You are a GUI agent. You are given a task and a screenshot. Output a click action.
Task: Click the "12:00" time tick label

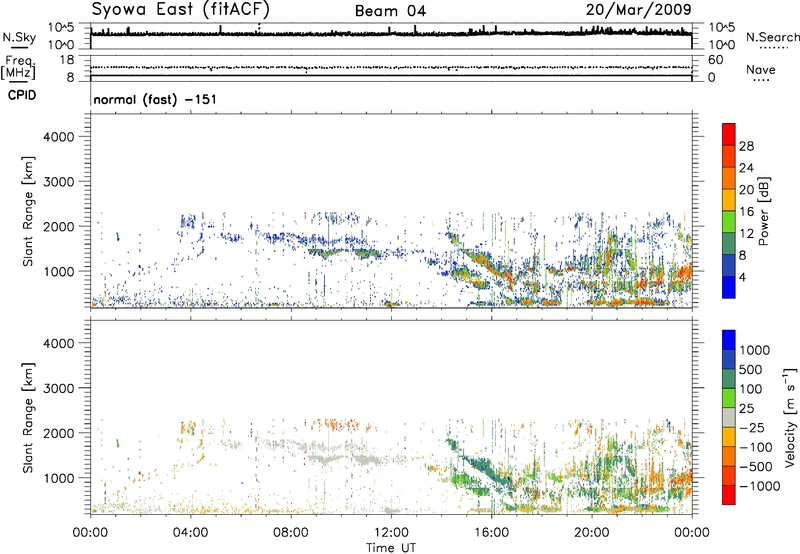[x=391, y=533]
